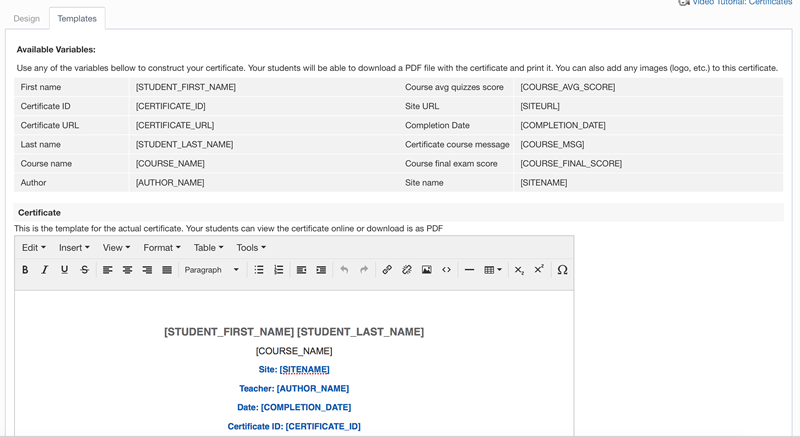
Task: Undo the last edit
Action: (344, 270)
